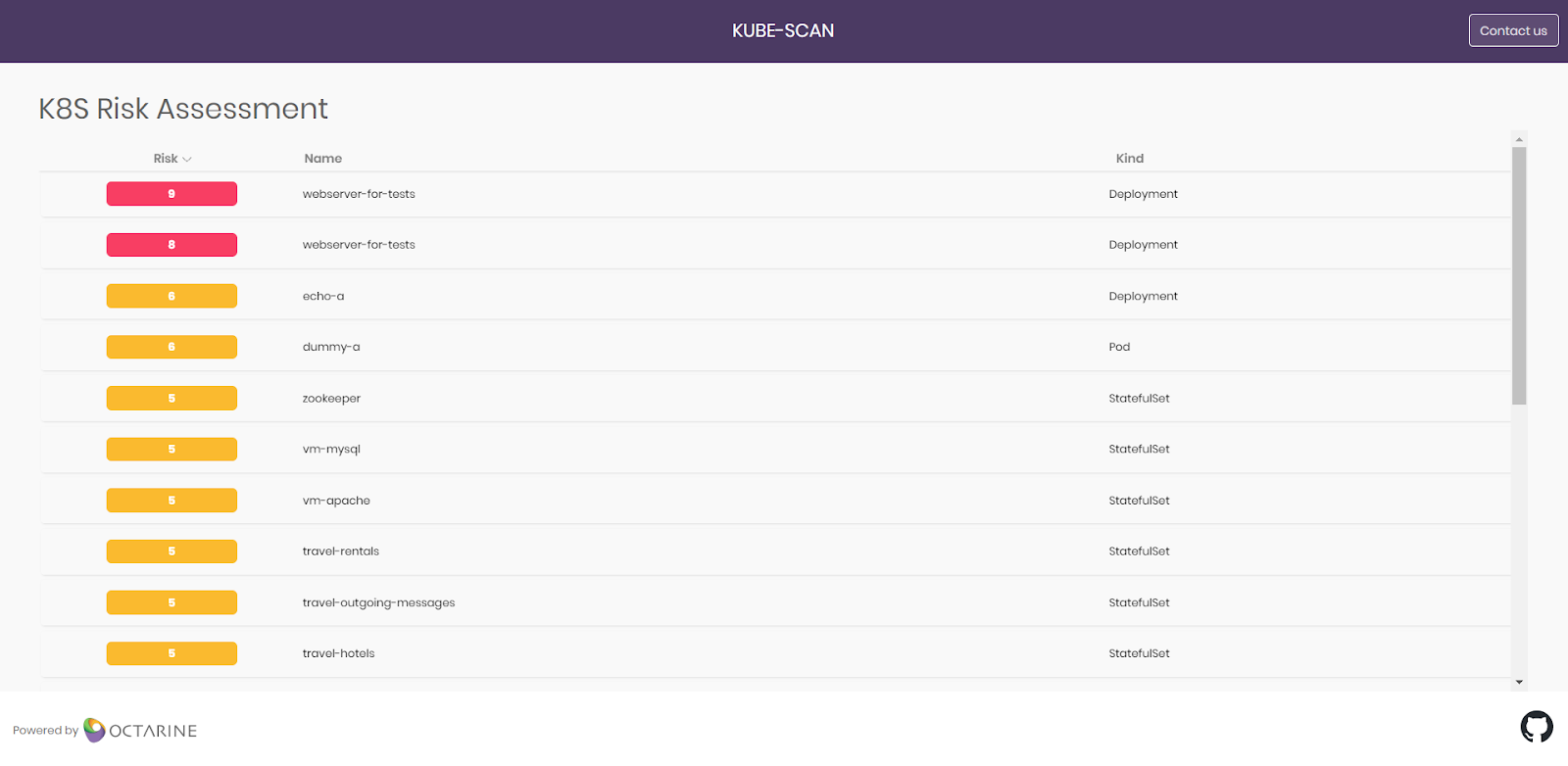Toggle the Risk column sort chevron
The width and height of the screenshot is (1568, 766).
(187, 159)
